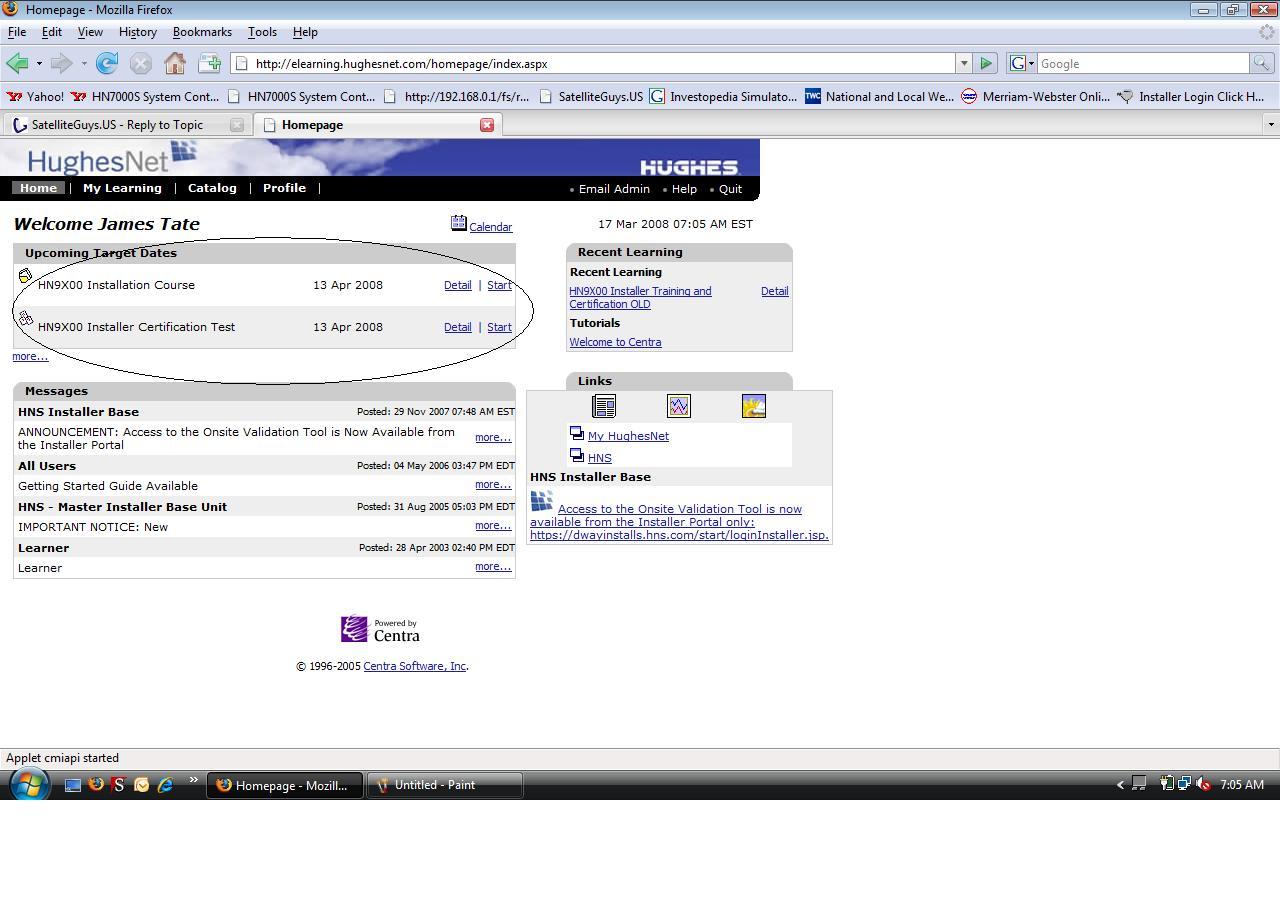Click Email Admin link
Image resolution: width=1280 pixels, height=912 pixels.
pos(614,189)
